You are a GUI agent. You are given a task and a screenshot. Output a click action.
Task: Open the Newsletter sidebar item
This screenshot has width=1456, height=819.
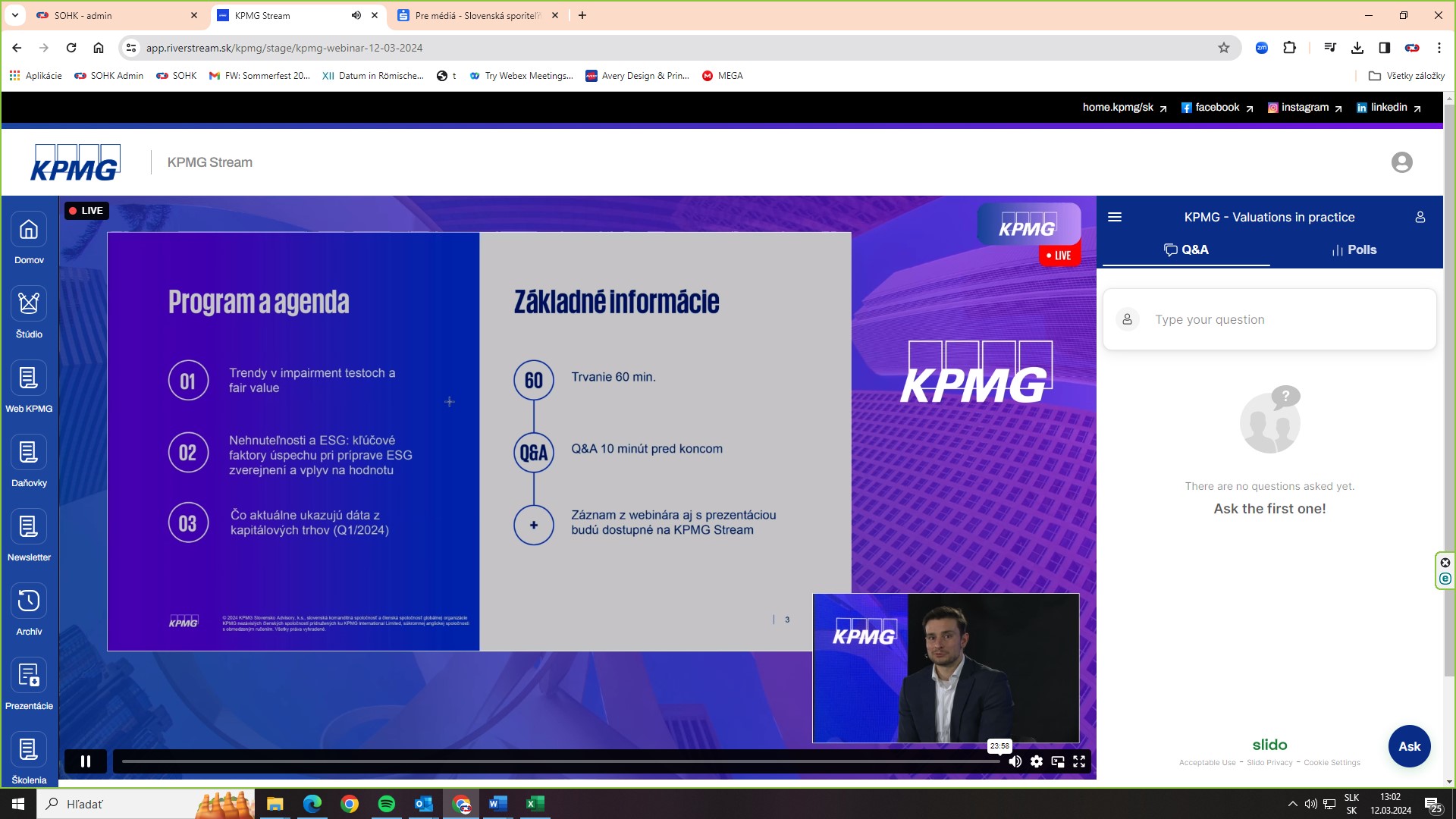[x=29, y=535]
